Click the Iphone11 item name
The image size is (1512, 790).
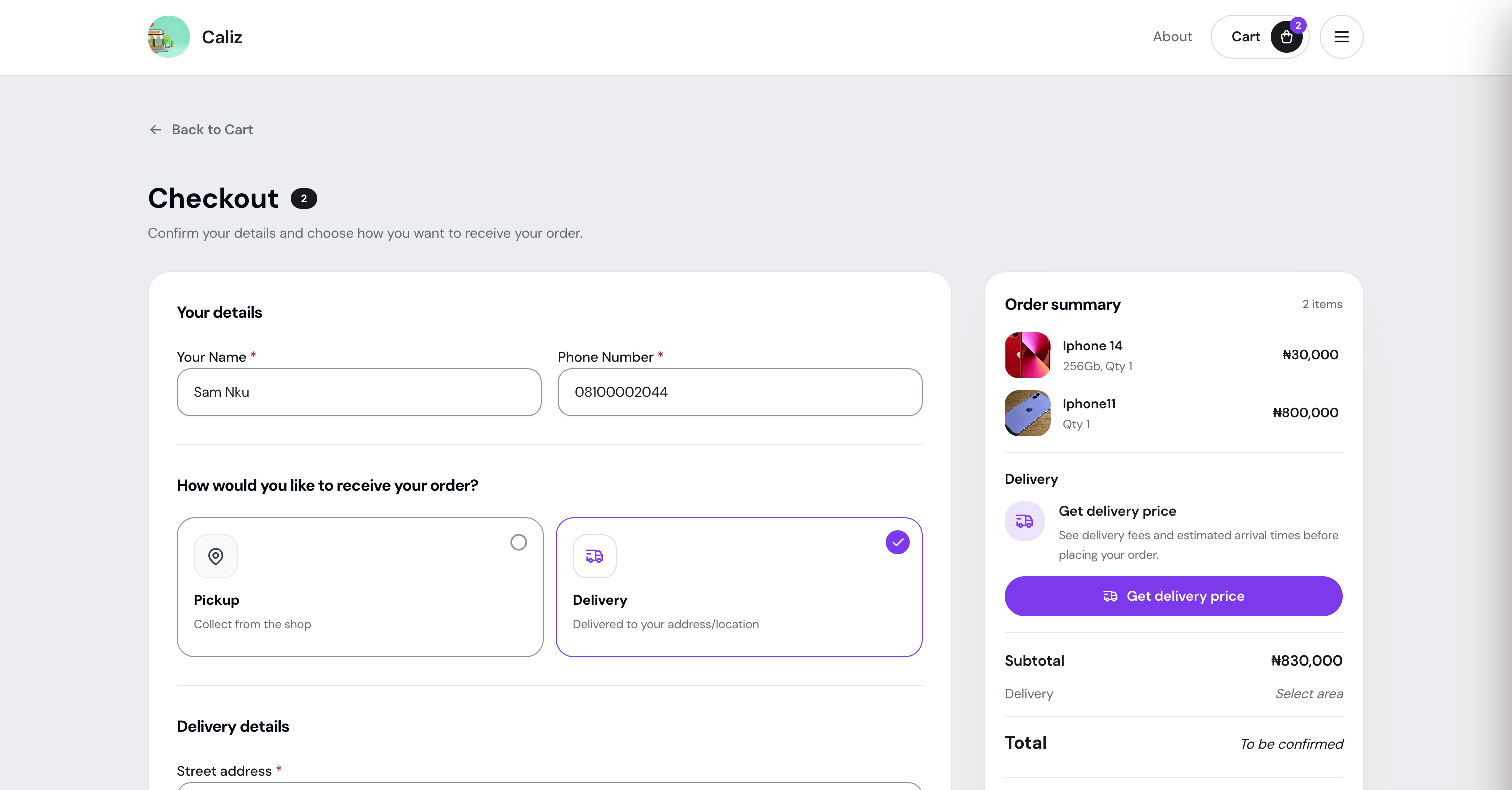[1089, 404]
